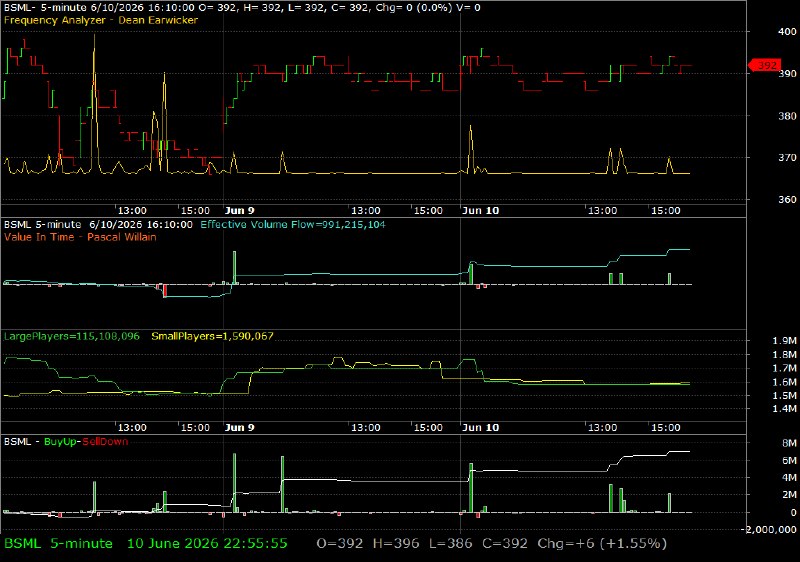Click the '10 June 2026 22:55:55' status bar timestamp

click(207, 544)
